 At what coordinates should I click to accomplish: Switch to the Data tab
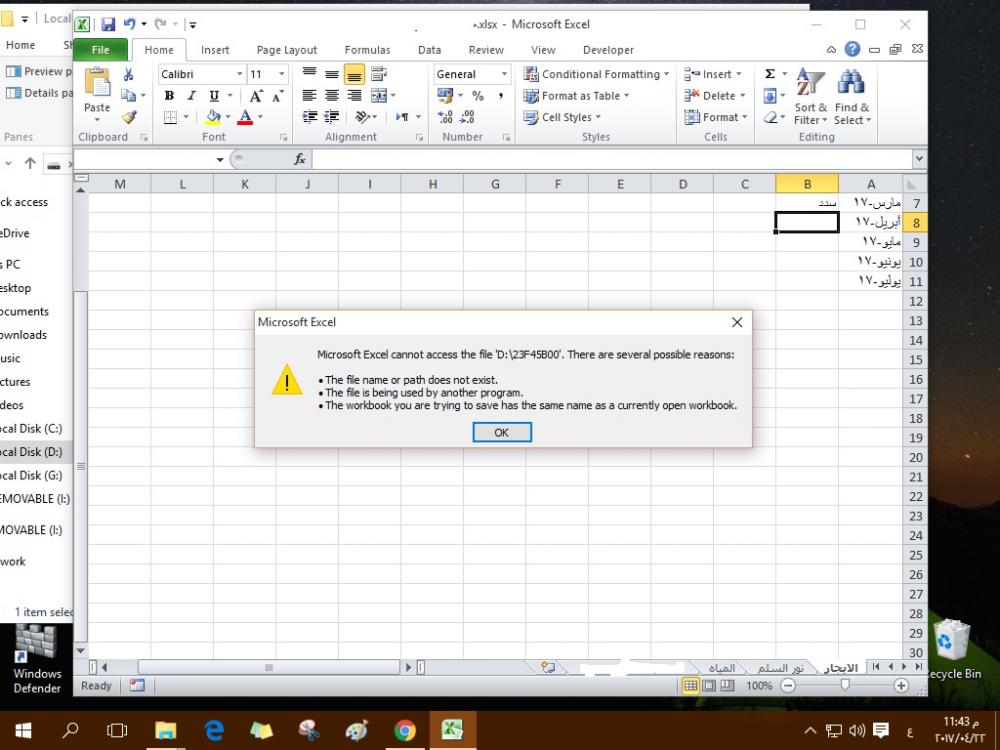pyautogui.click(x=429, y=50)
